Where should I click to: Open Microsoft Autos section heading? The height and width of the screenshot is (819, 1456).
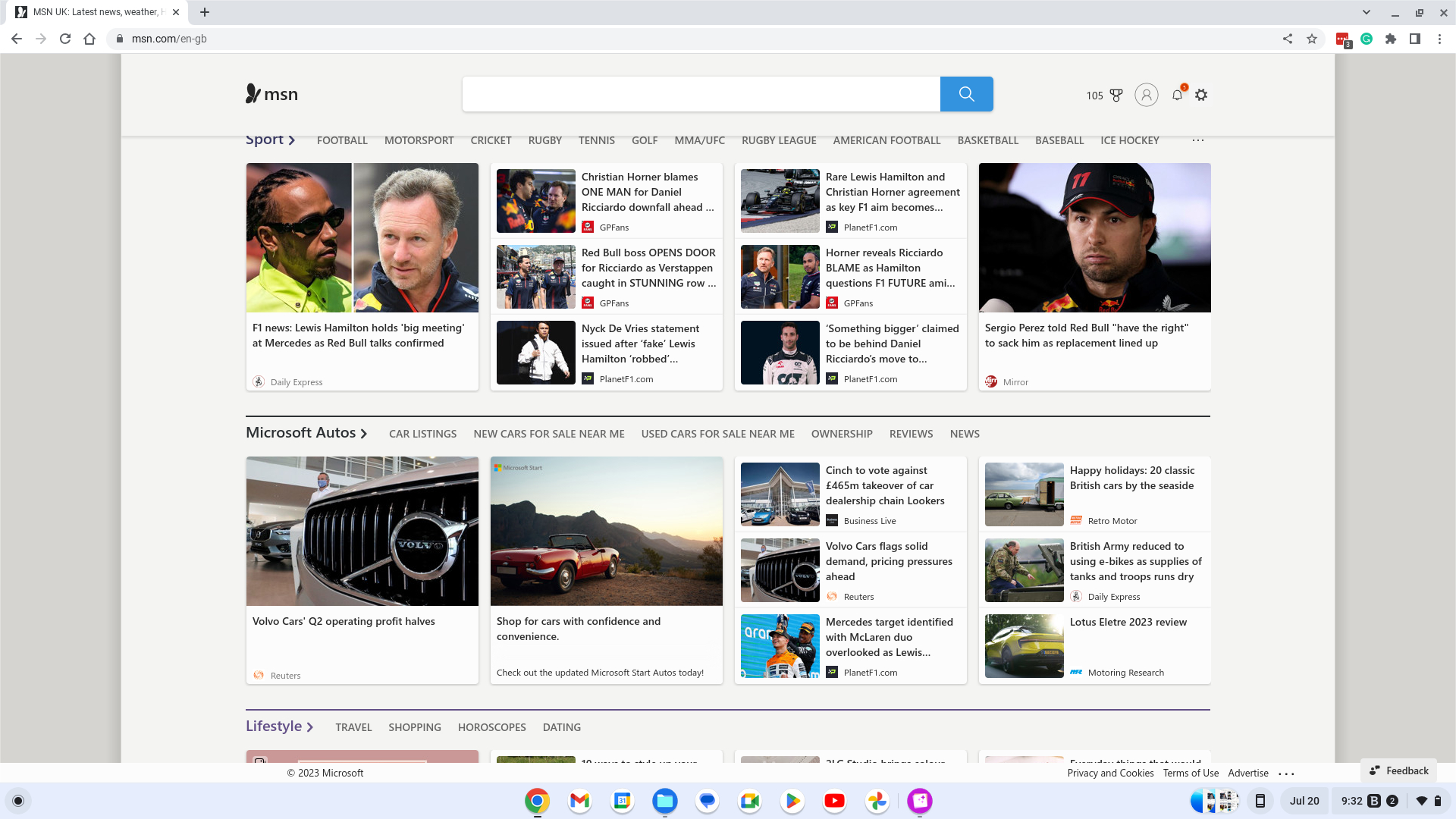[x=306, y=432]
